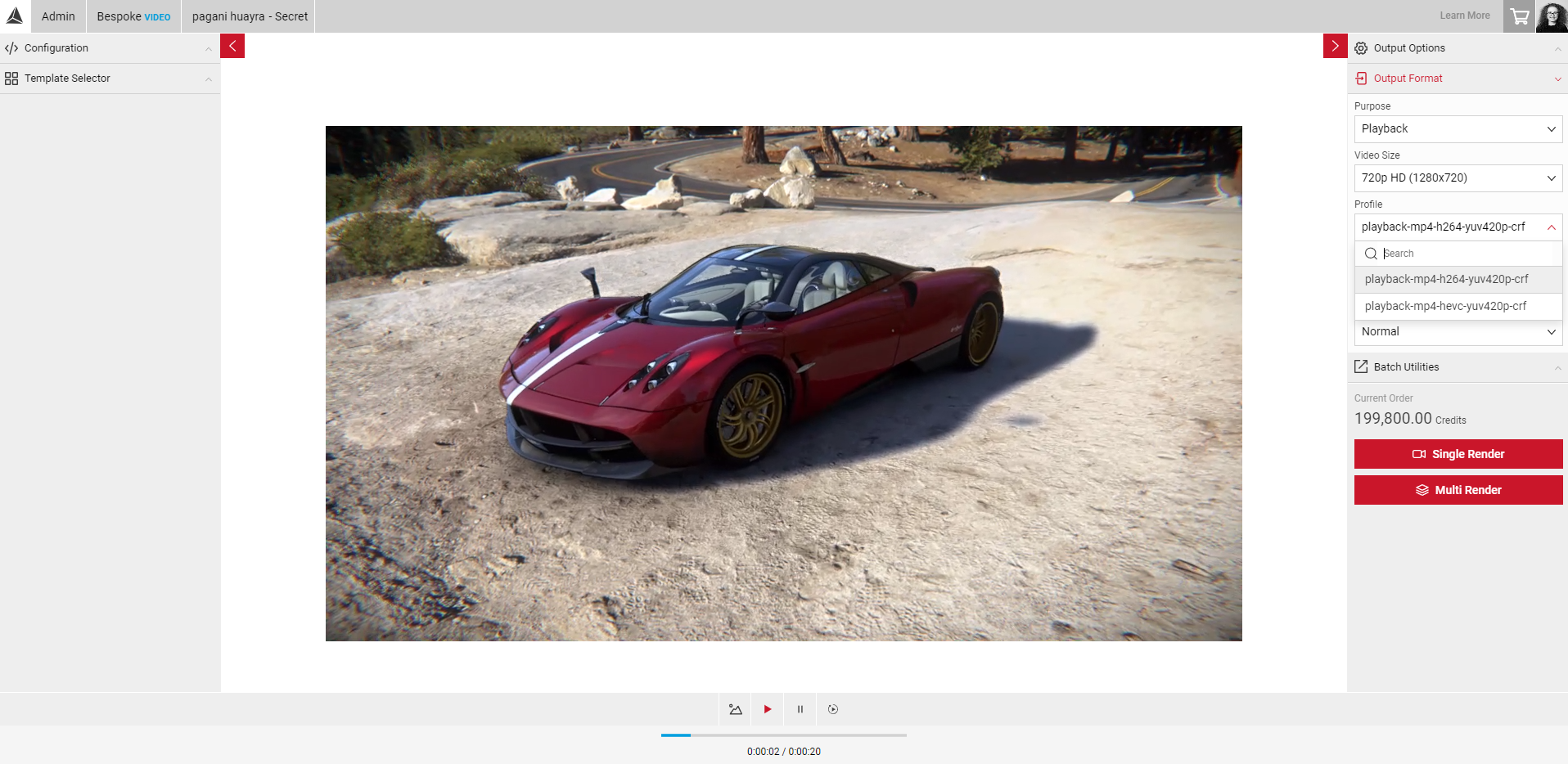Screen dimensions: 1568x764
Task: Click the Batch Utilities label
Action: pos(1406,367)
